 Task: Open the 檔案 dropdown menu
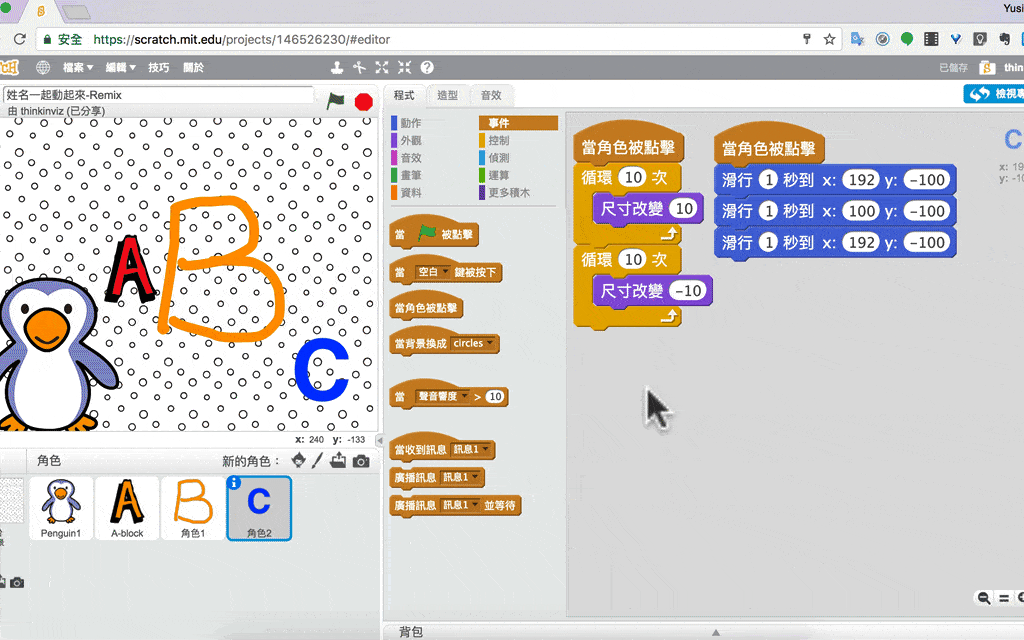[x=78, y=67]
